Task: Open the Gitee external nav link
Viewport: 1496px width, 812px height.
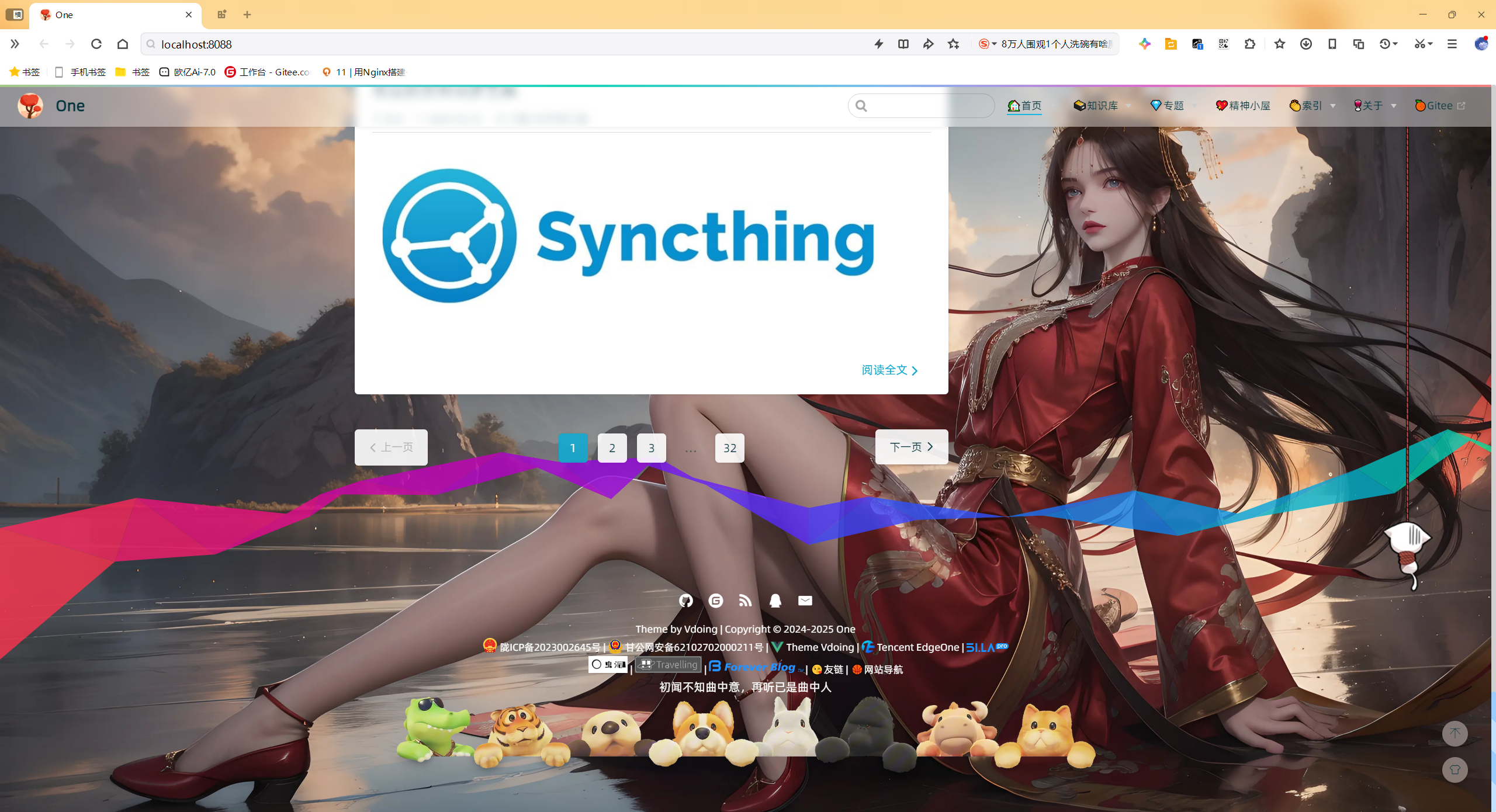Action: (1440, 106)
